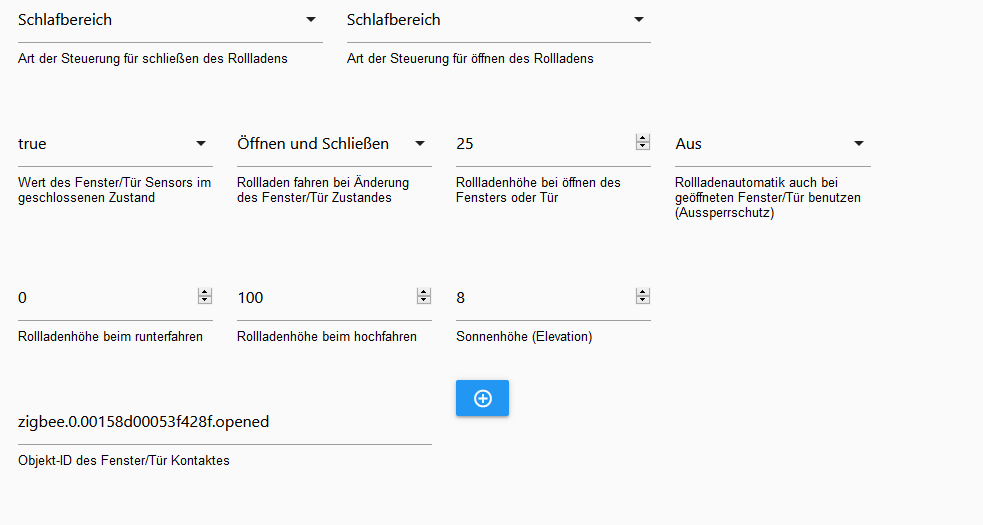983x525 pixels.
Task: Click the 'Art der Steuerung für öffnen des Rollladens' label
Action: (x=470, y=59)
